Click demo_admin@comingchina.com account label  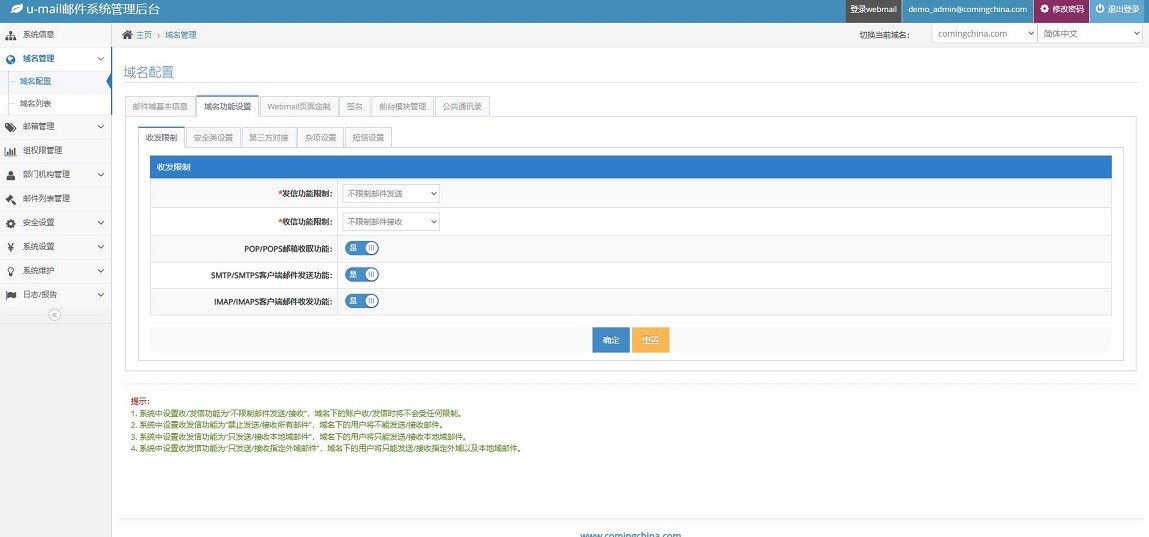(x=967, y=10)
